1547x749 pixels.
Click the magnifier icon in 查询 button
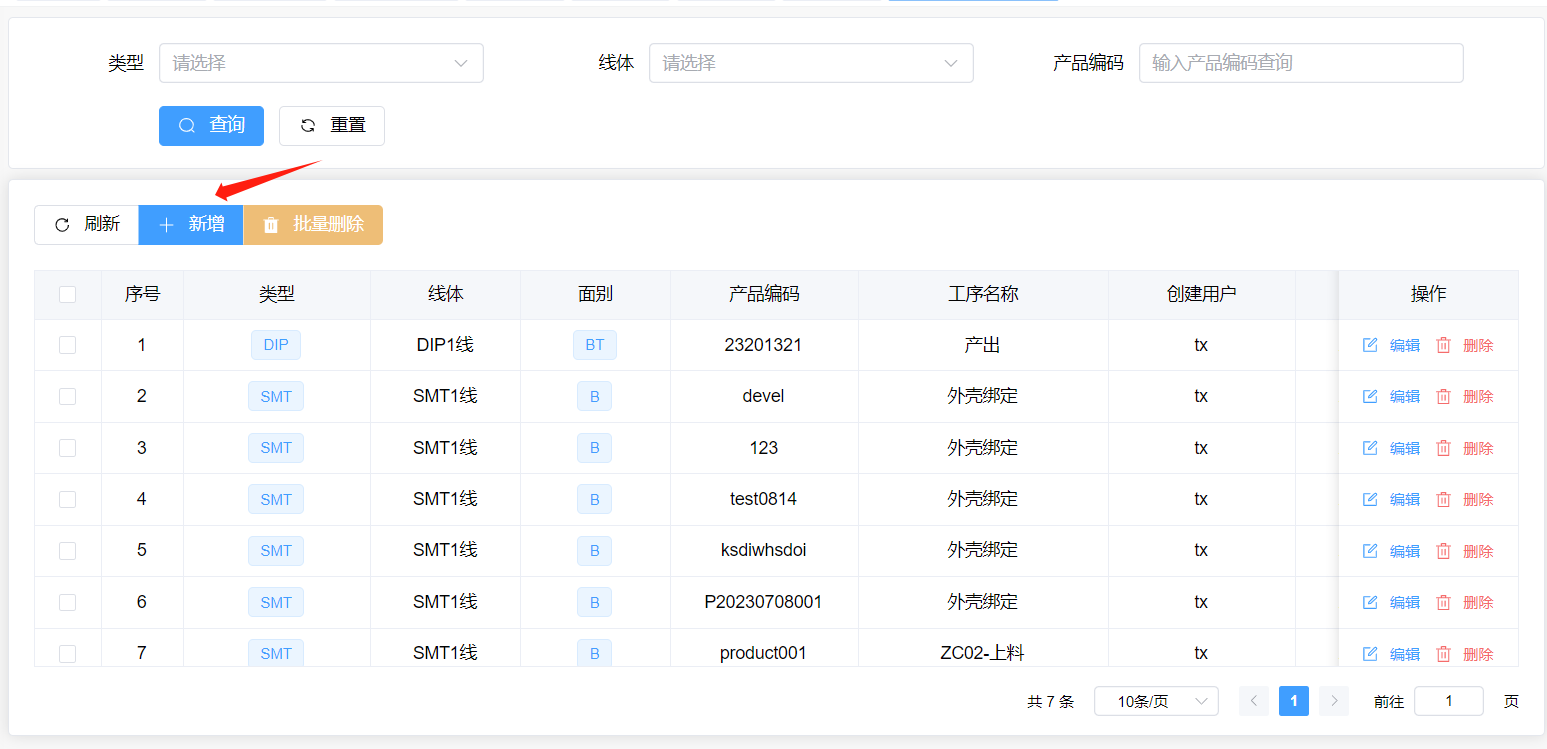point(187,126)
